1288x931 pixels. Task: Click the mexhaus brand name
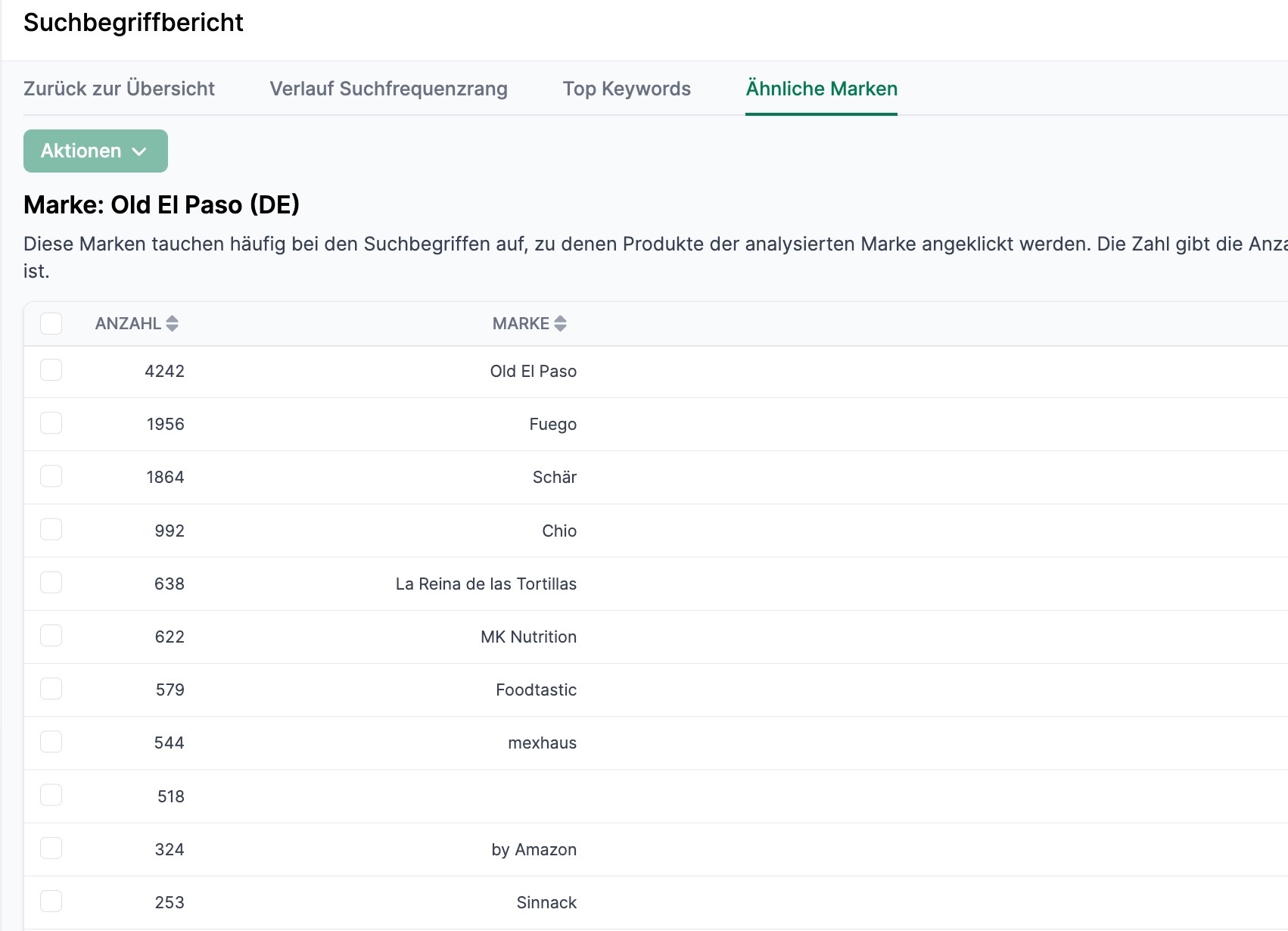(x=542, y=743)
